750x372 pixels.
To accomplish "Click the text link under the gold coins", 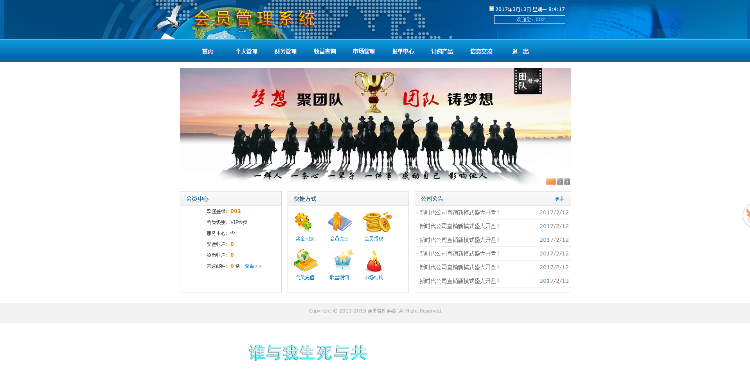I will (374, 238).
